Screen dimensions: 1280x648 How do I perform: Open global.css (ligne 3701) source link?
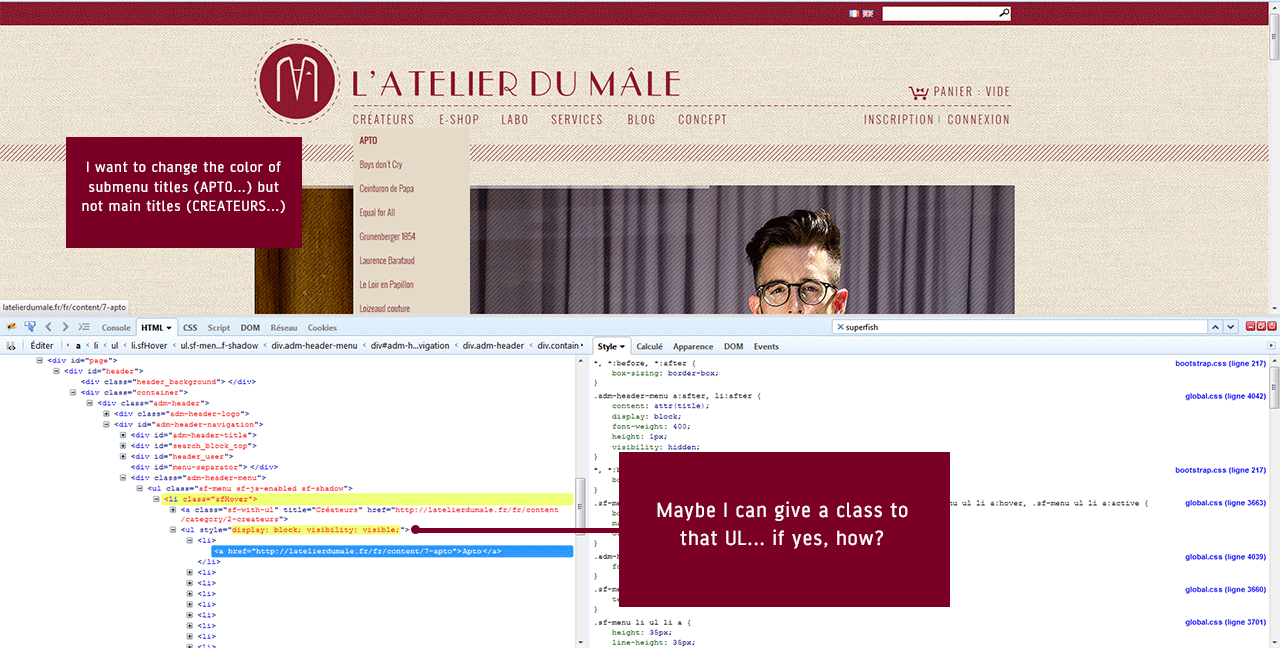coord(1226,622)
